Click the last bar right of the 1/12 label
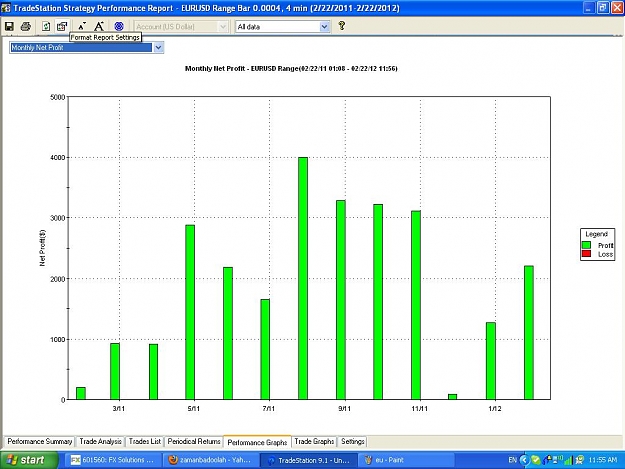 pyautogui.click(x=529, y=333)
